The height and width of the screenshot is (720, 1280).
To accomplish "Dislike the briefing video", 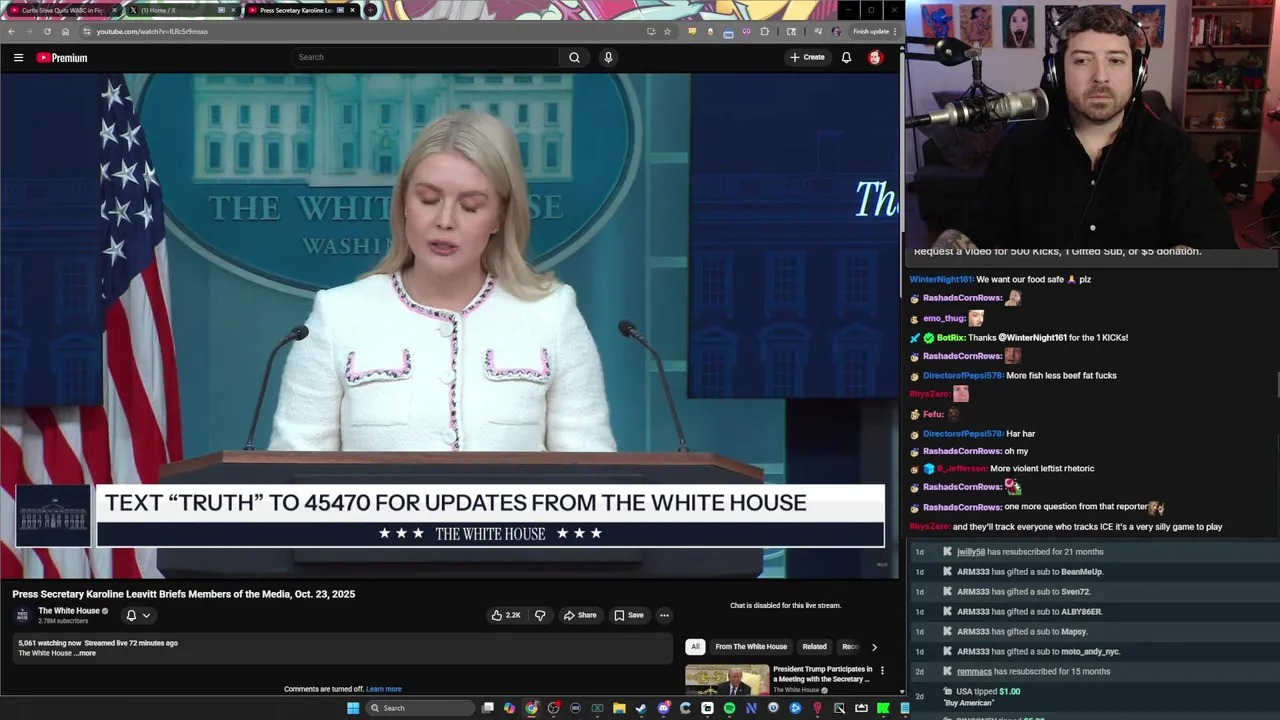I will click(x=540, y=615).
